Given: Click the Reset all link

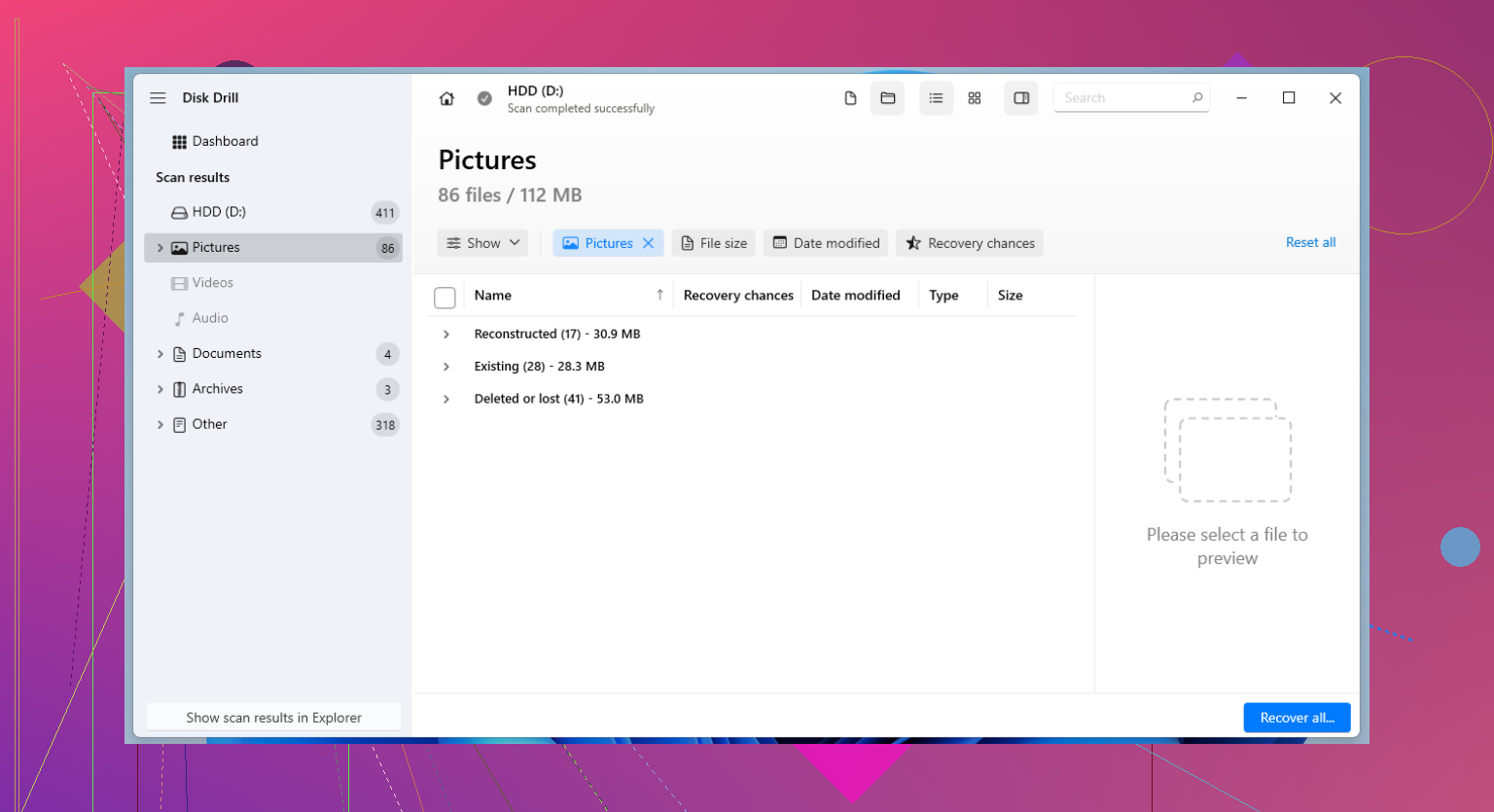Looking at the screenshot, I should click(1310, 242).
